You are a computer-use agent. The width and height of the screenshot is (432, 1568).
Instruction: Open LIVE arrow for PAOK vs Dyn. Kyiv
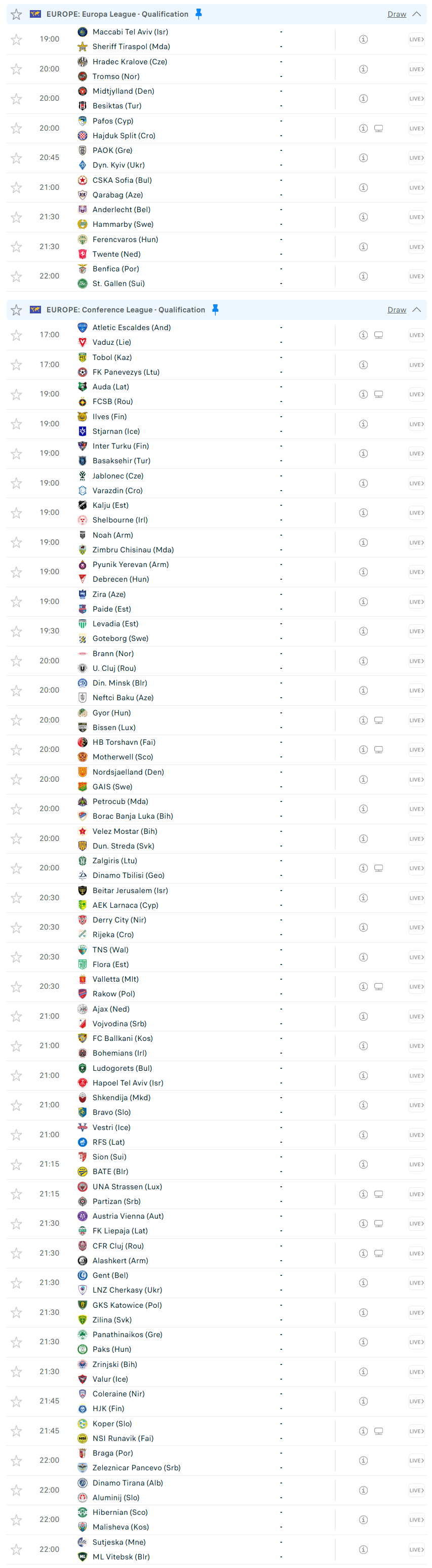click(x=417, y=158)
